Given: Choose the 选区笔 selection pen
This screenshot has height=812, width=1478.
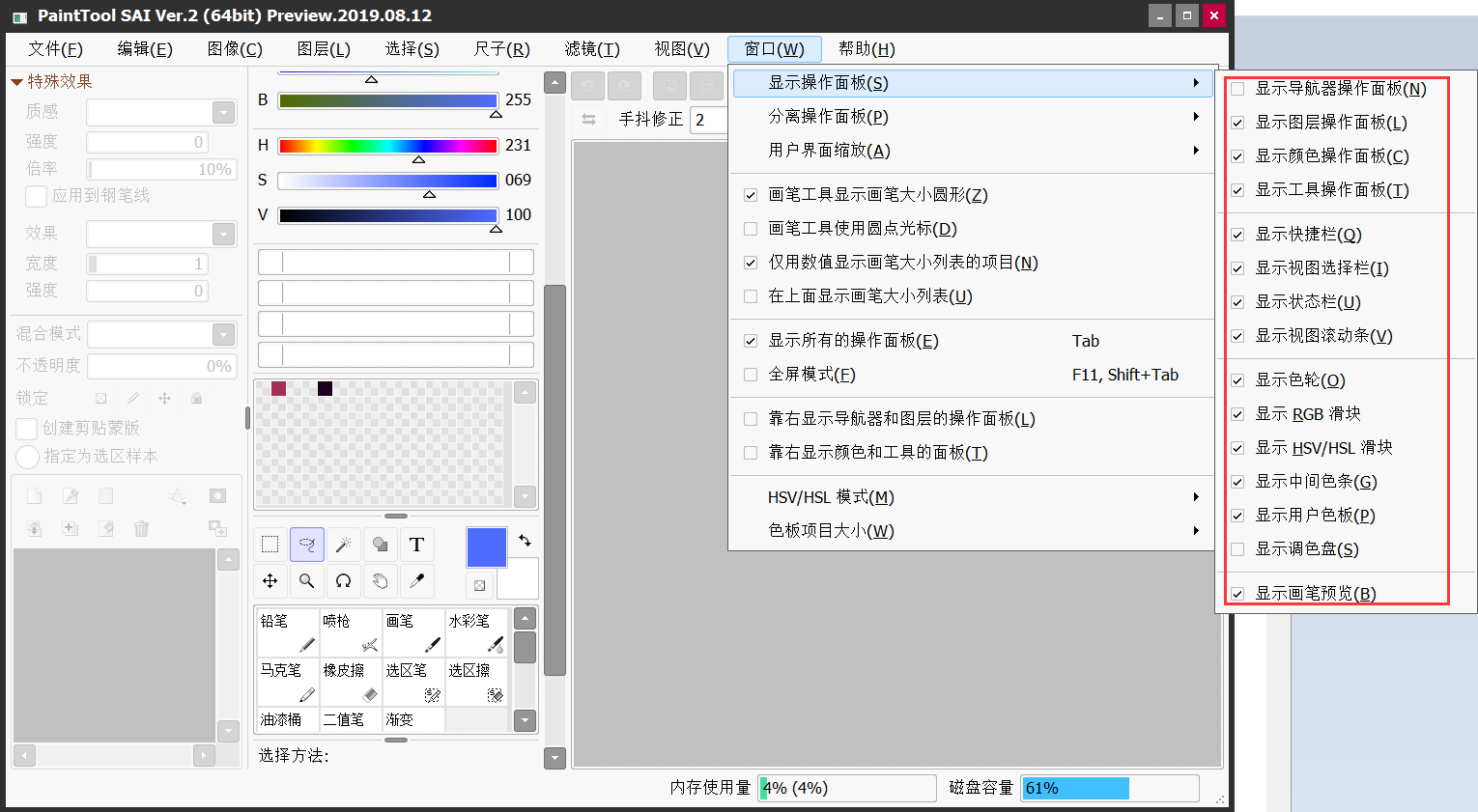Looking at the screenshot, I should pyautogui.click(x=412, y=682).
